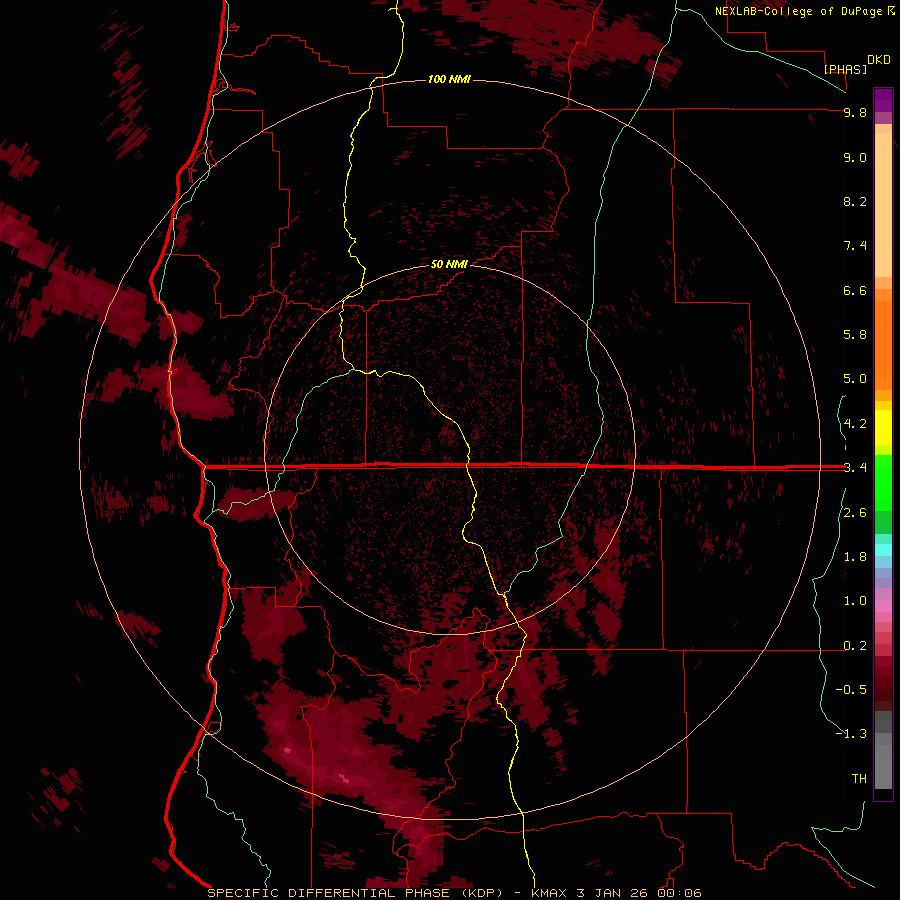Pick the bright green band of the color bar
The width and height of the screenshot is (900, 900).
[883, 482]
